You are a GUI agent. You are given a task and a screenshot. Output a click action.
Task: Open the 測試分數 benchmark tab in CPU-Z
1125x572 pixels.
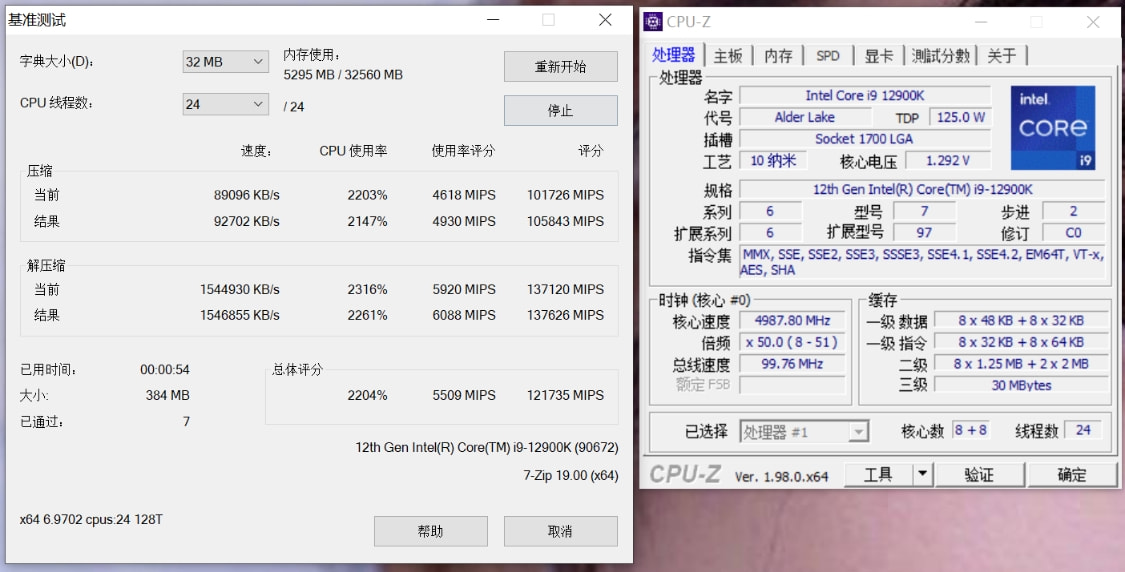coord(941,55)
